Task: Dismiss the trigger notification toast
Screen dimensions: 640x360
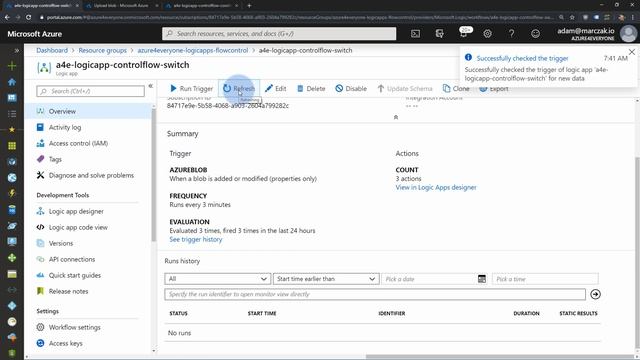Action: (x=632, y=52)
